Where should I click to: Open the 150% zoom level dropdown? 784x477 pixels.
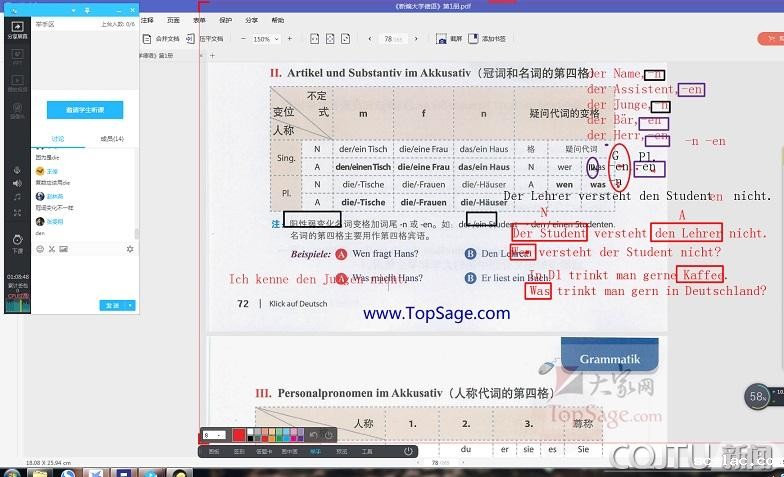pos(264,39)
